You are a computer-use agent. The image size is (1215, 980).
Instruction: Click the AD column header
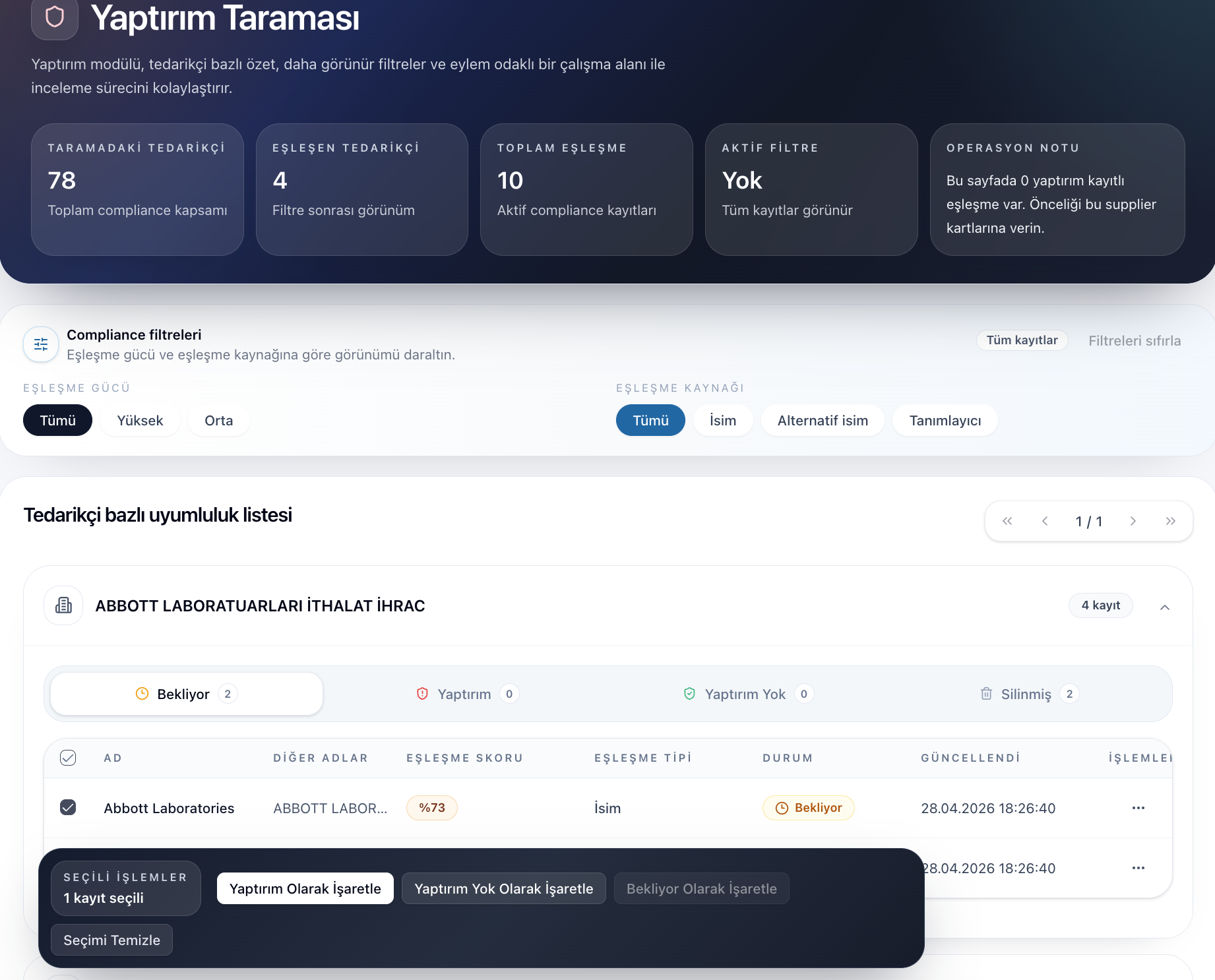click(113, 758)
